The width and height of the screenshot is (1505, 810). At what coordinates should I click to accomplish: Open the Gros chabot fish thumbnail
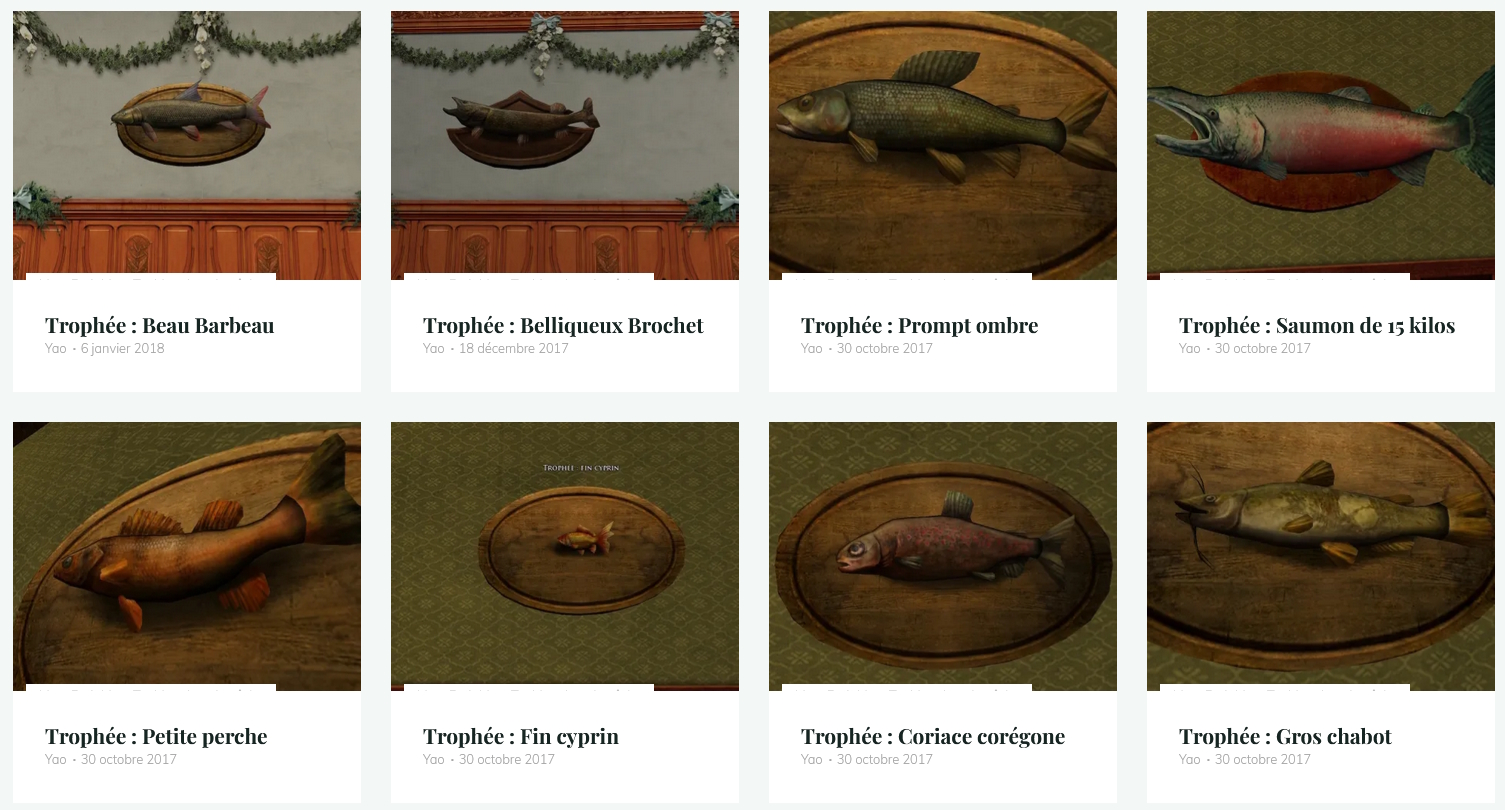click(x=1321, y=556)
